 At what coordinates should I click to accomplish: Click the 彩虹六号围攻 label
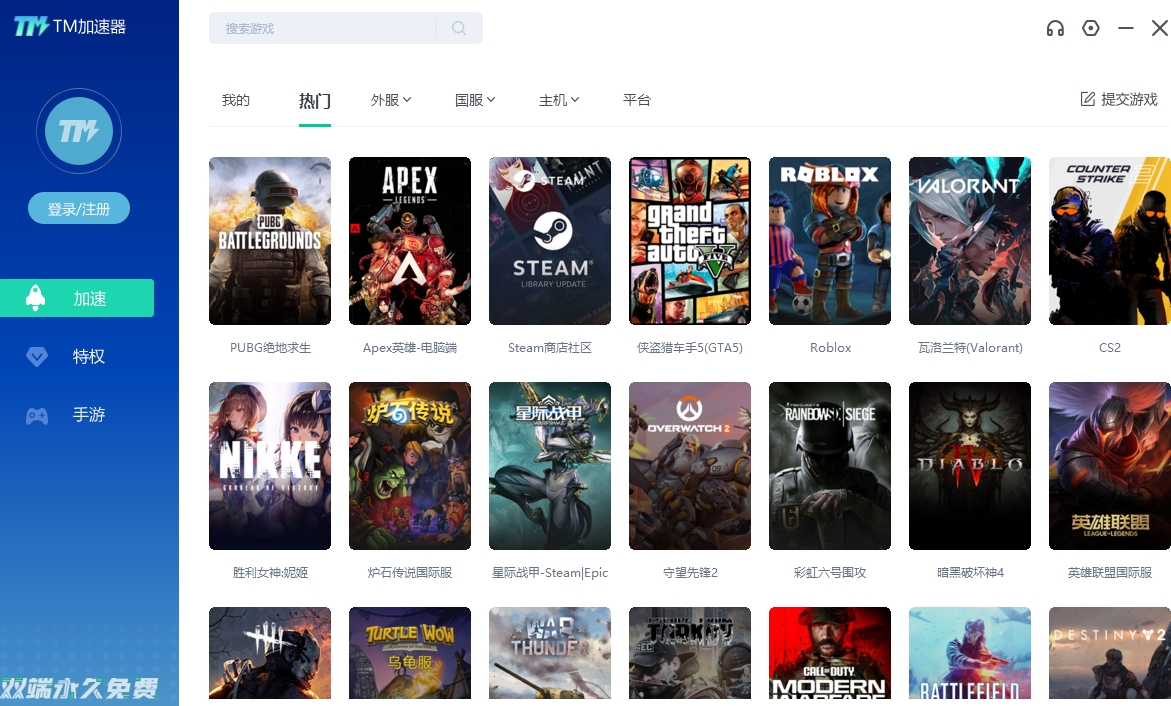click(830, 572)
